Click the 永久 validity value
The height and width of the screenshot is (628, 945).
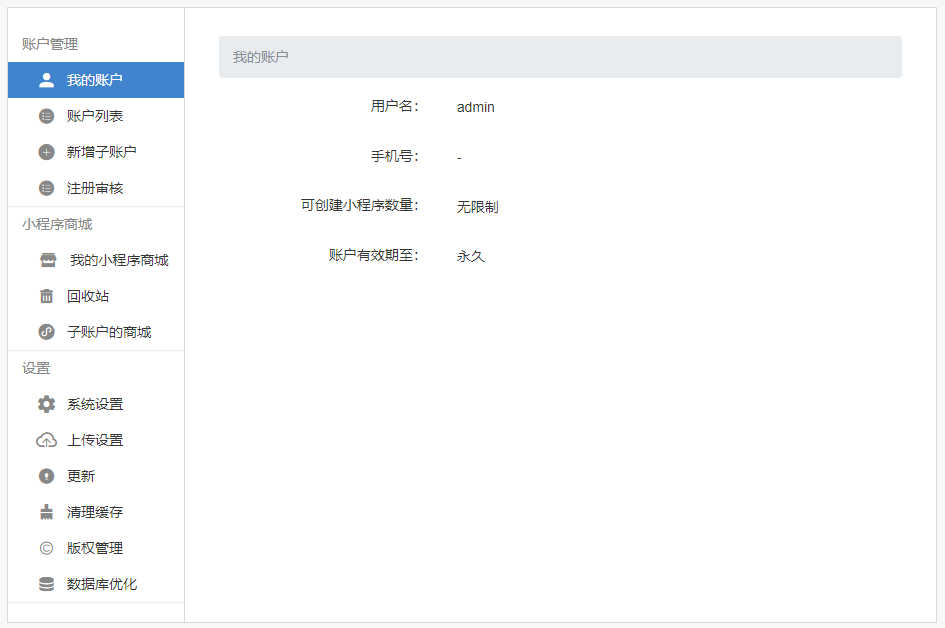(x=471, y=256)
